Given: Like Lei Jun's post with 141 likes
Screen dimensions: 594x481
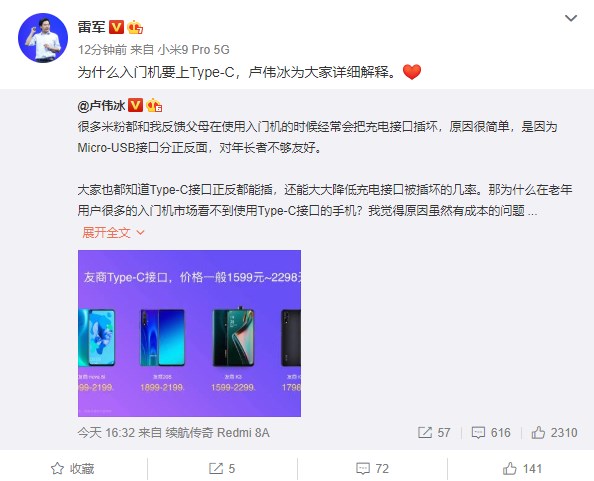Looking at the screenshot, I should click(522, 469).
